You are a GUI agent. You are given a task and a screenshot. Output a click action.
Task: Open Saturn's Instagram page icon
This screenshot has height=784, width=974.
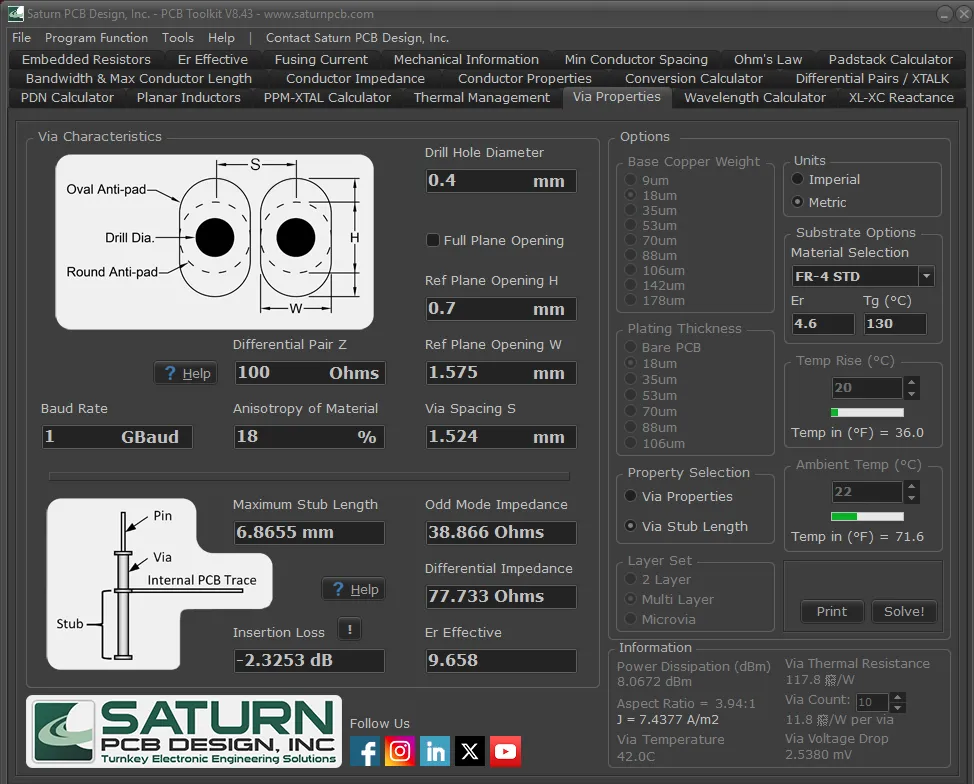point(399,751)
